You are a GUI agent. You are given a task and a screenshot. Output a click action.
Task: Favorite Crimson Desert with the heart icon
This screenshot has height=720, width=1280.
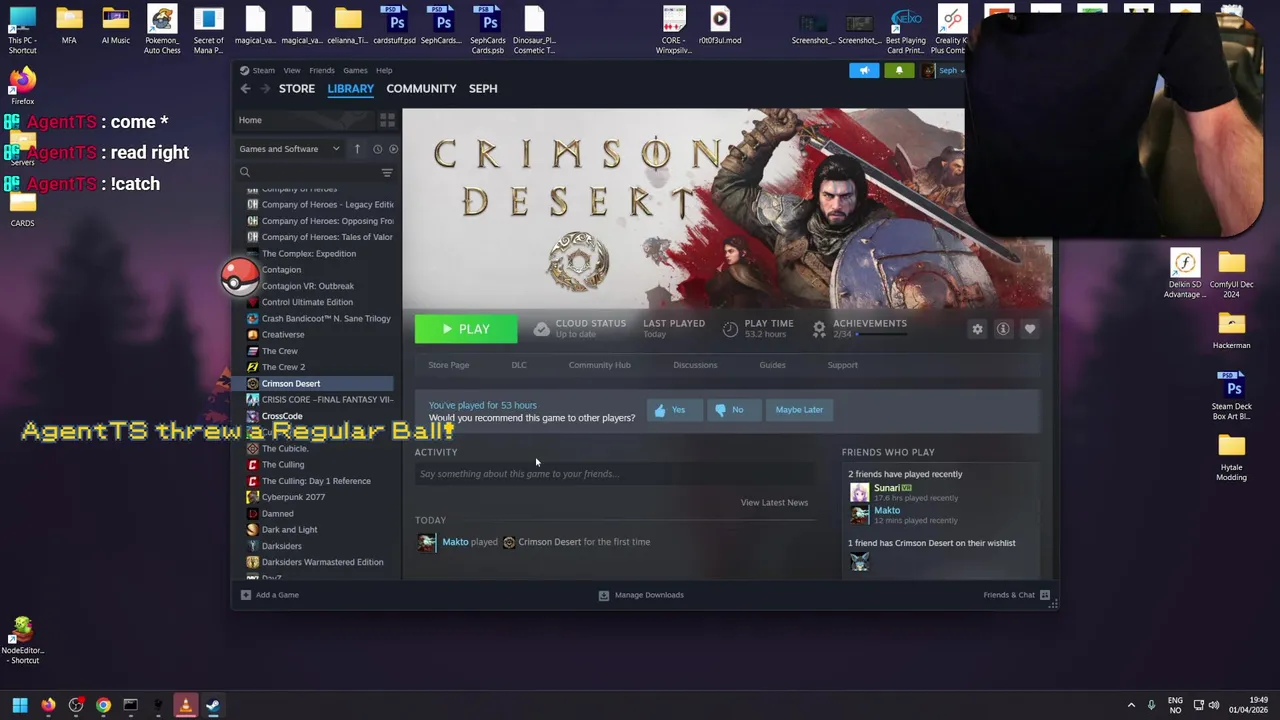(x=1029, y=329)
